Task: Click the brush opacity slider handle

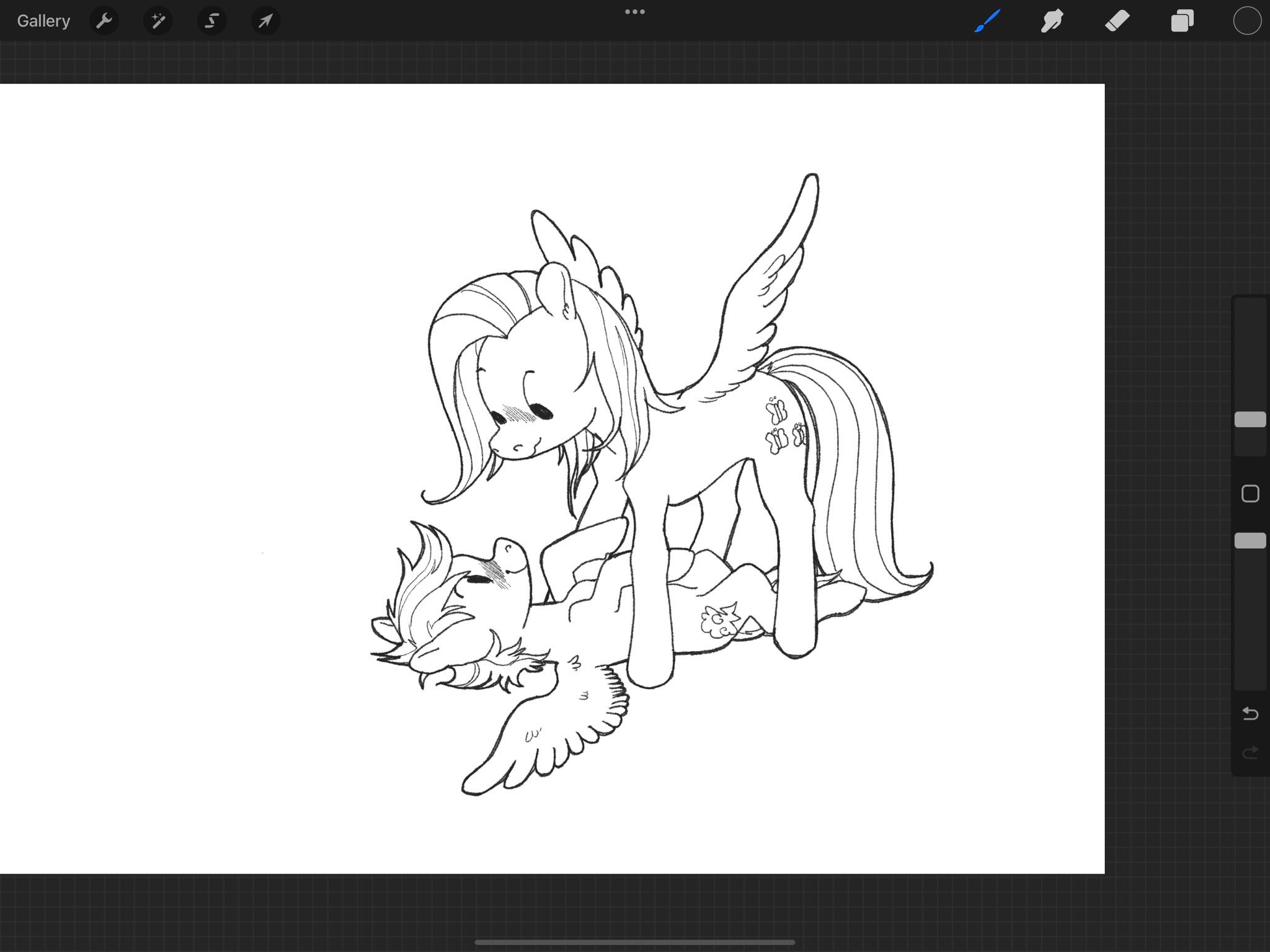Action: pyautogui.click(x=1250, y=541)
